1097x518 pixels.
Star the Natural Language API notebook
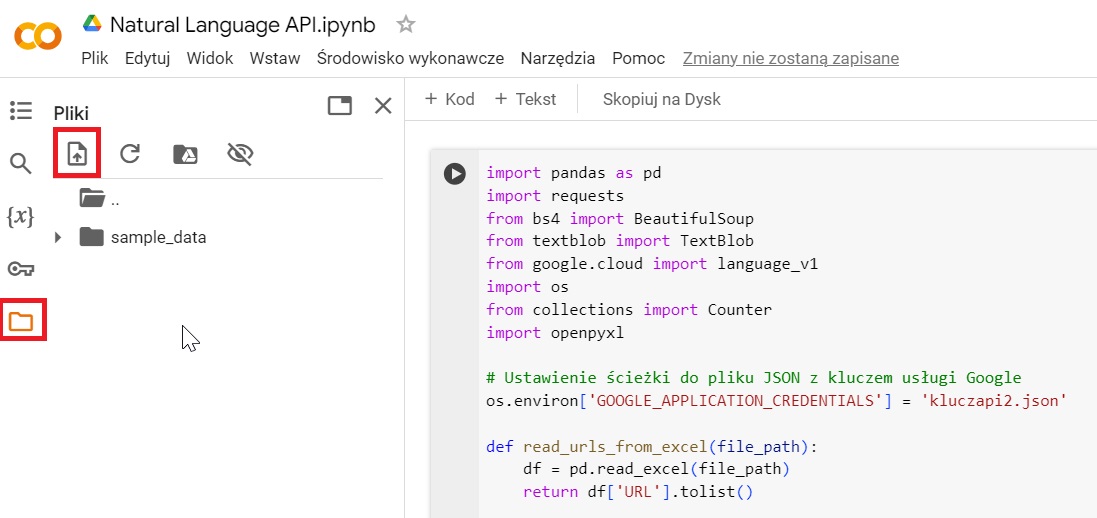tap(406, 25)
